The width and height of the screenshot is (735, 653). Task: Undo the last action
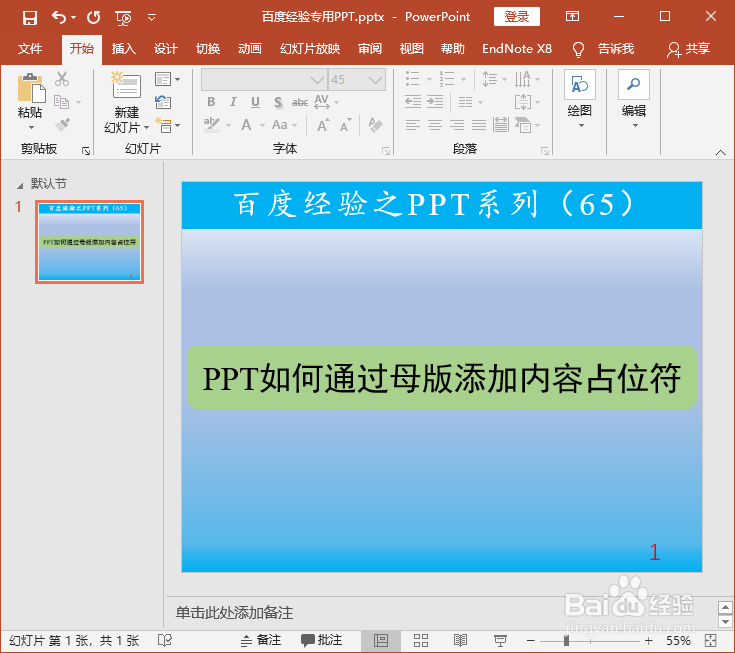coord(59,18)
